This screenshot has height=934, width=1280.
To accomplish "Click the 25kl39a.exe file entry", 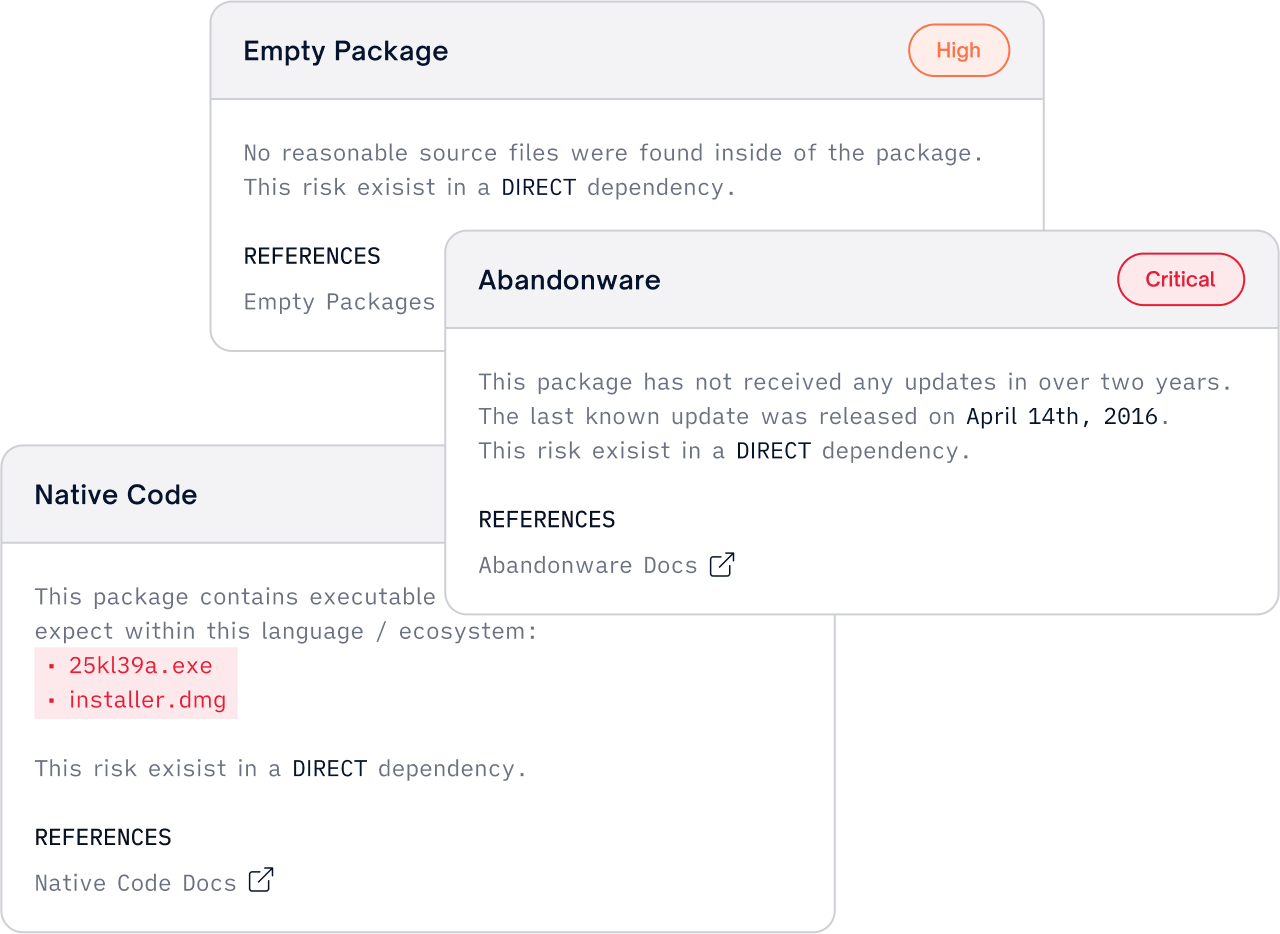I will (x=136, y=665).
